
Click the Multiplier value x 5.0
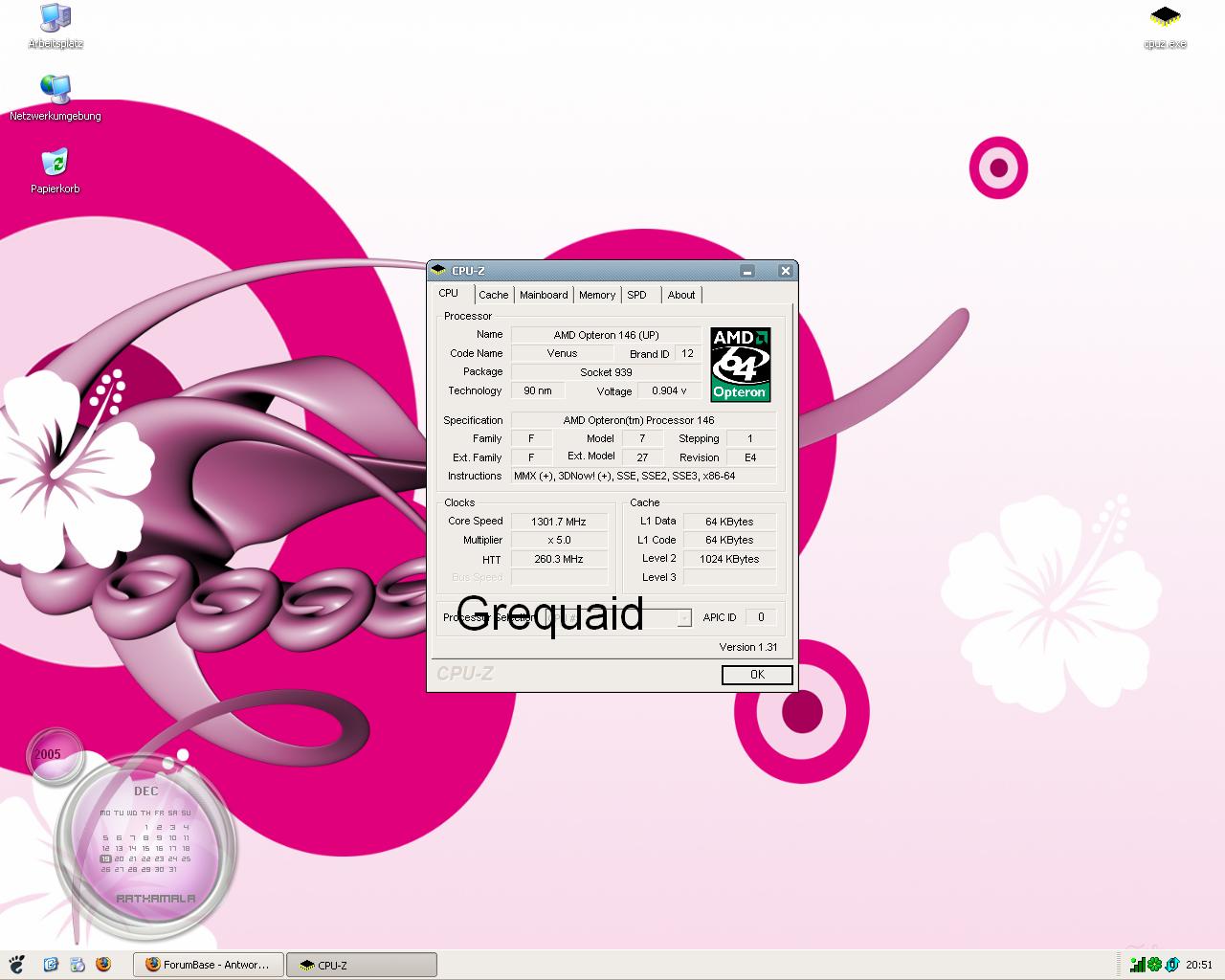[559, 540]
